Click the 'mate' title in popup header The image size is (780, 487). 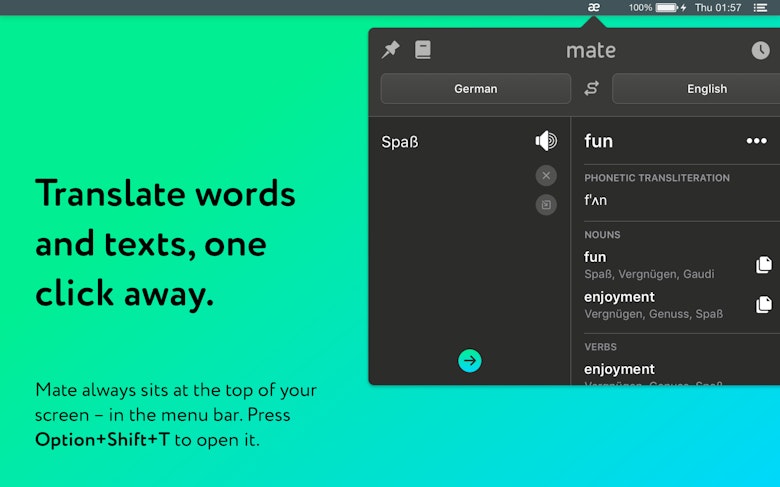pyautogui.click(x=591, y=50)
